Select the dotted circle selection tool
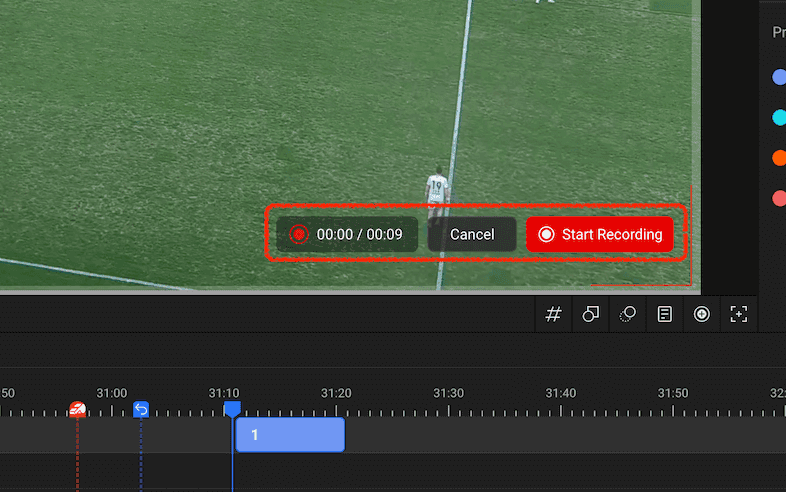This screenshot has height=492, width=786. (x=628, y=314)
